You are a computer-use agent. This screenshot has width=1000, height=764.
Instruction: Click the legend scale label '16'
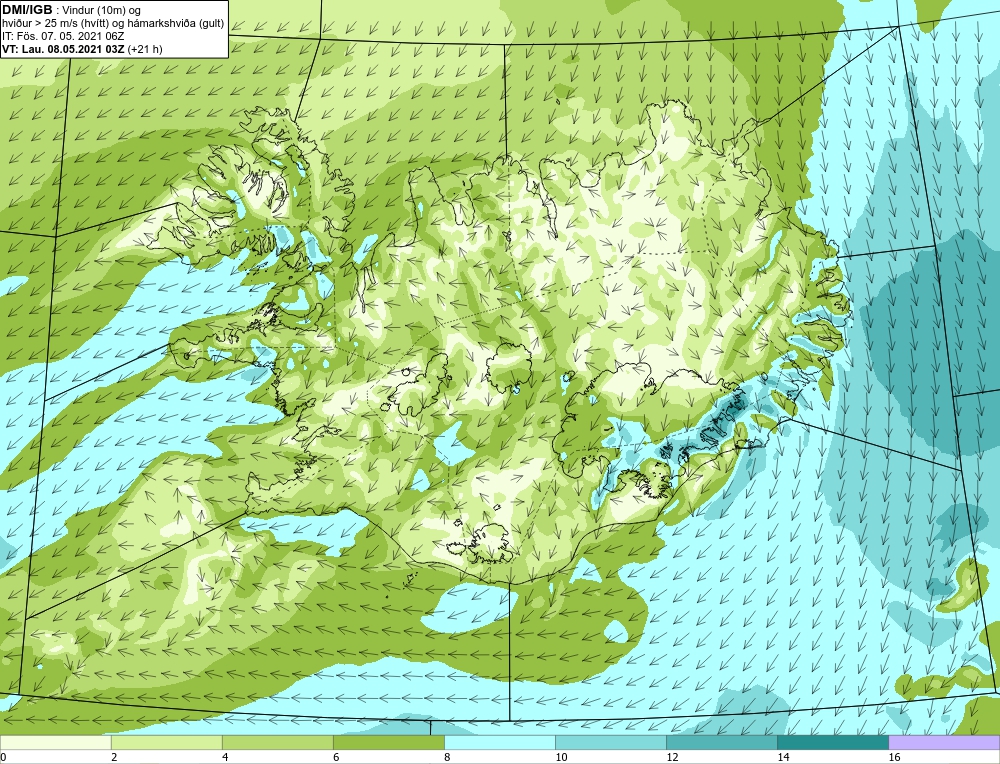pos(894,757)
